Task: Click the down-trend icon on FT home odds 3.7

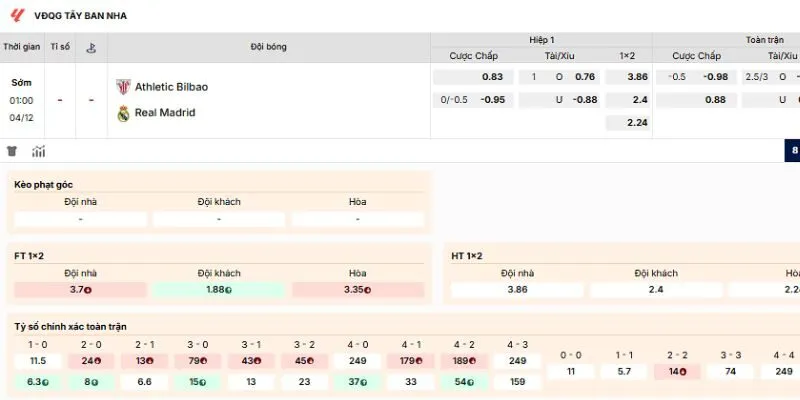Action: click(88, 290)
